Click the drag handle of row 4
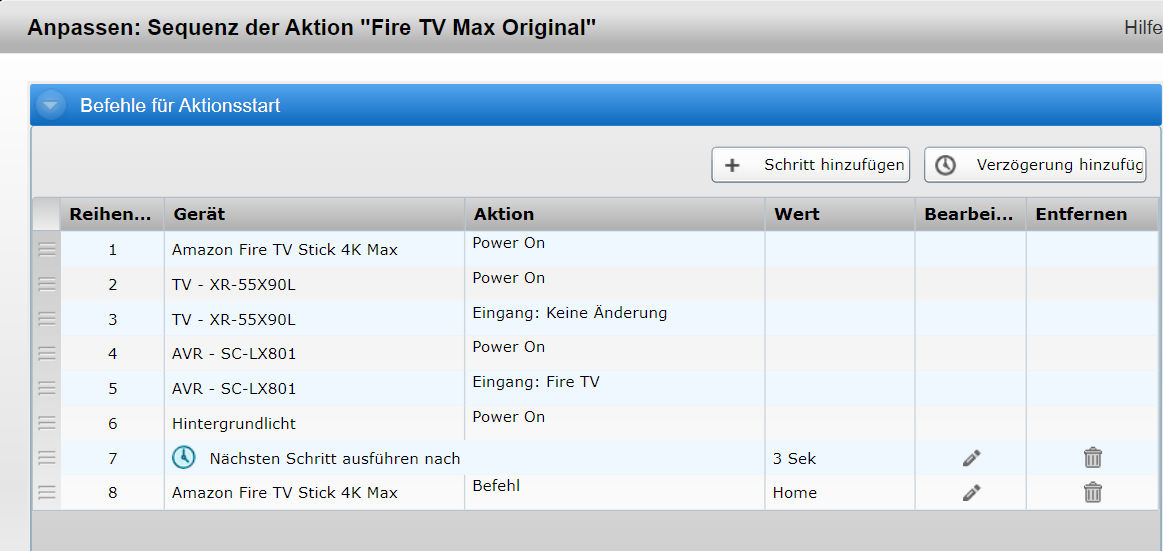1163x551 pixels. [47, 353]
